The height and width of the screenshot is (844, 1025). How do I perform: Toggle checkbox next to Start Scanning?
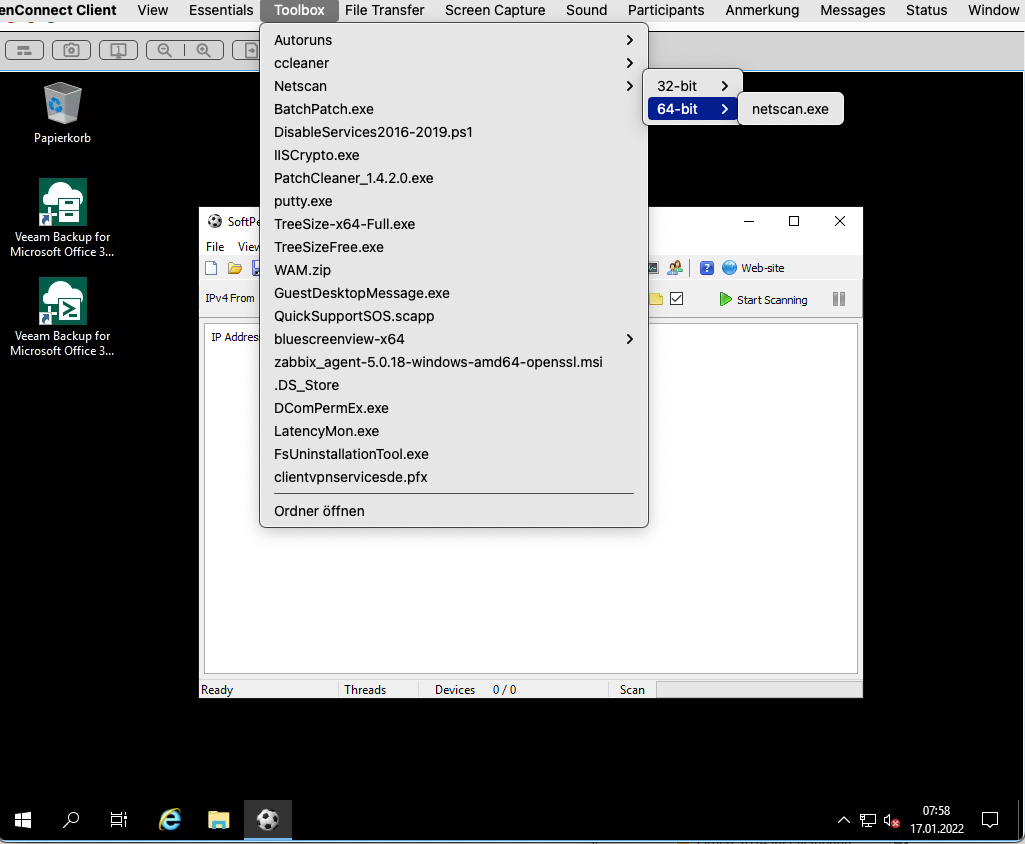pos(677,299)
